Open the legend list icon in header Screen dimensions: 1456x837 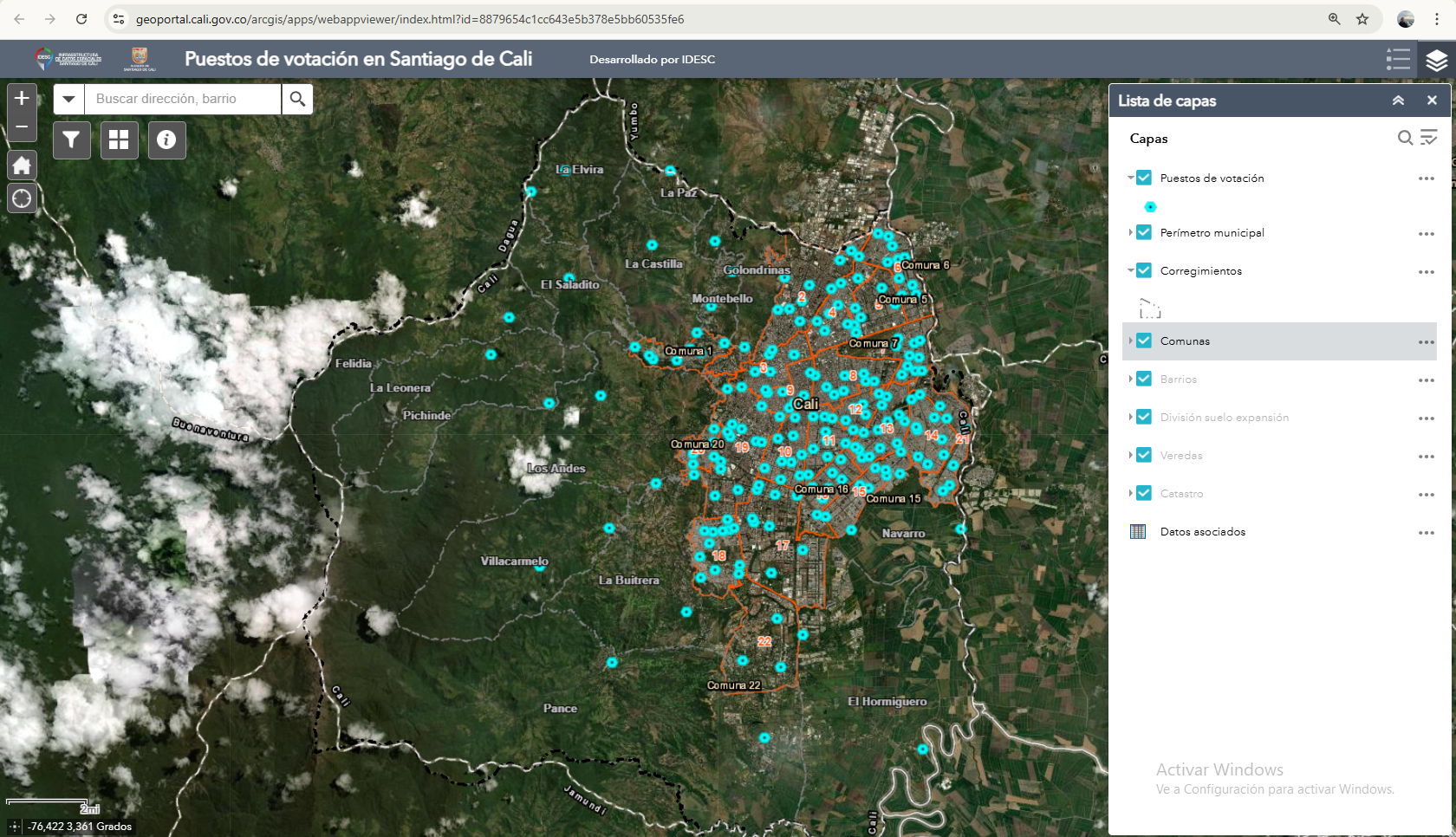point(1397,59)
